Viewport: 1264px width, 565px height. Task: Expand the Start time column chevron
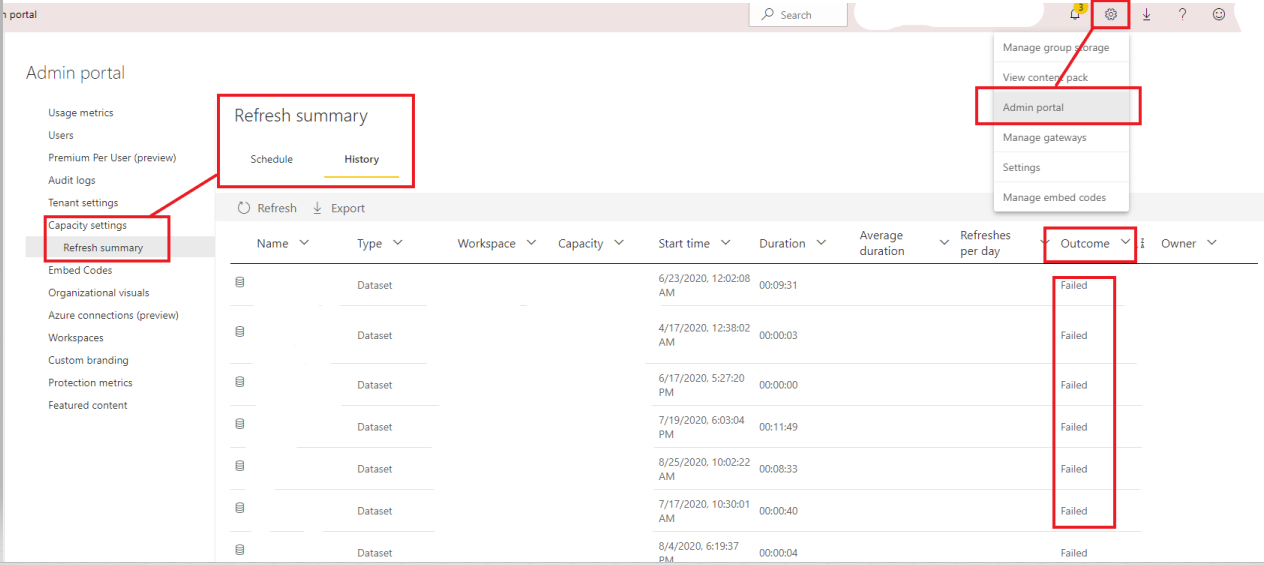[x=725, y=243]
